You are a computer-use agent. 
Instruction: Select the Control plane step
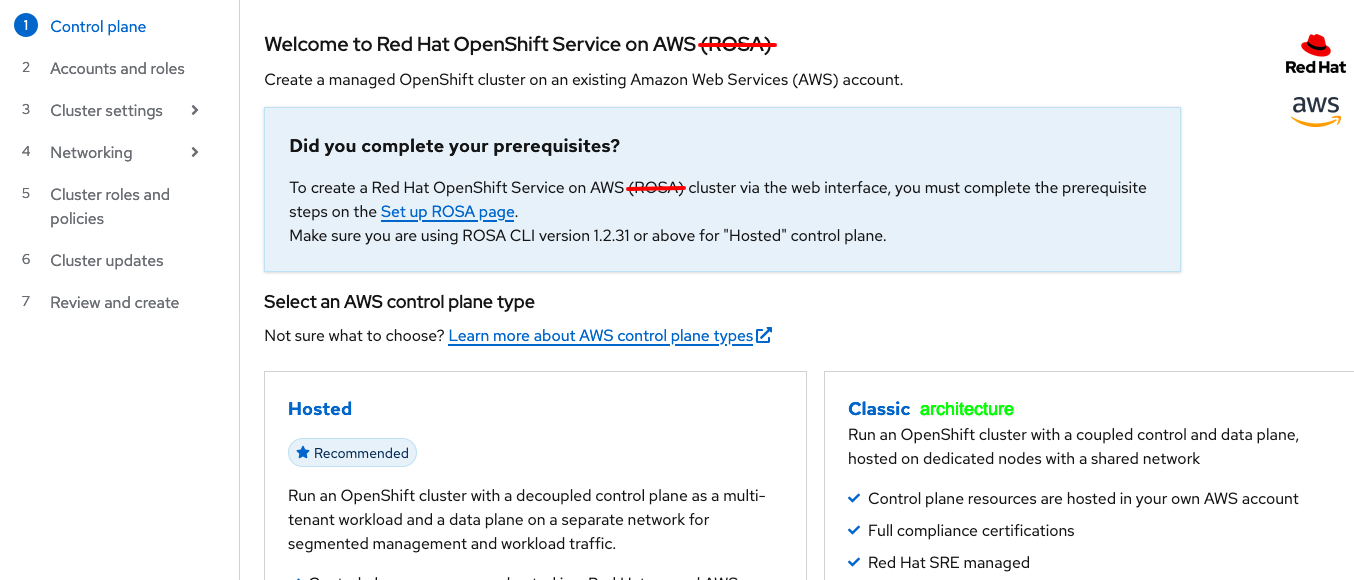point(98,26)
